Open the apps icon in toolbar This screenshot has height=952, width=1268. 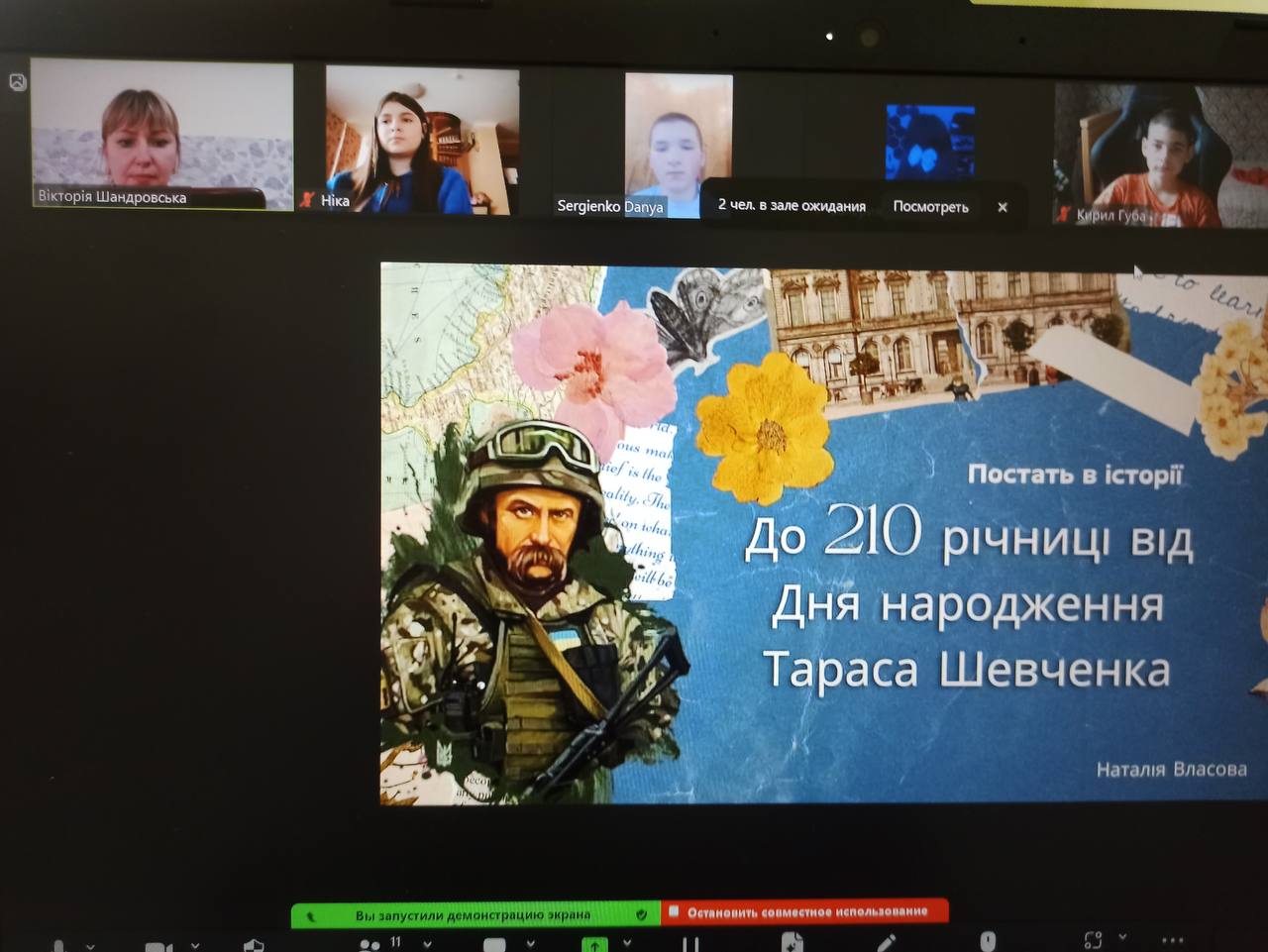(1093, 938)
